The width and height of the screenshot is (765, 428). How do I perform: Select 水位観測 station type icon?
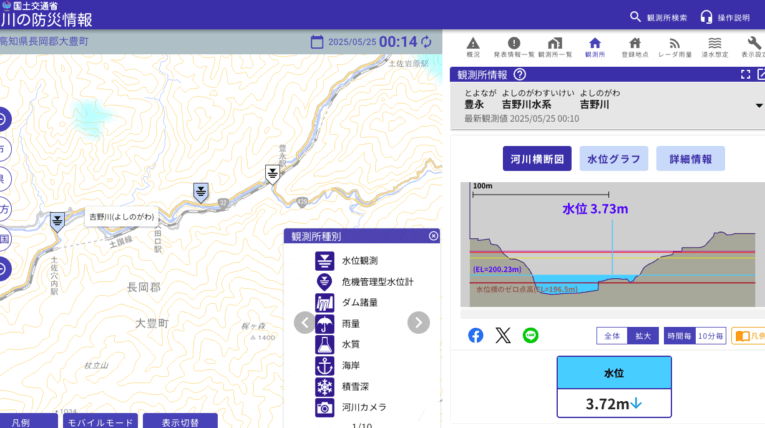click(x=324, y=261)
